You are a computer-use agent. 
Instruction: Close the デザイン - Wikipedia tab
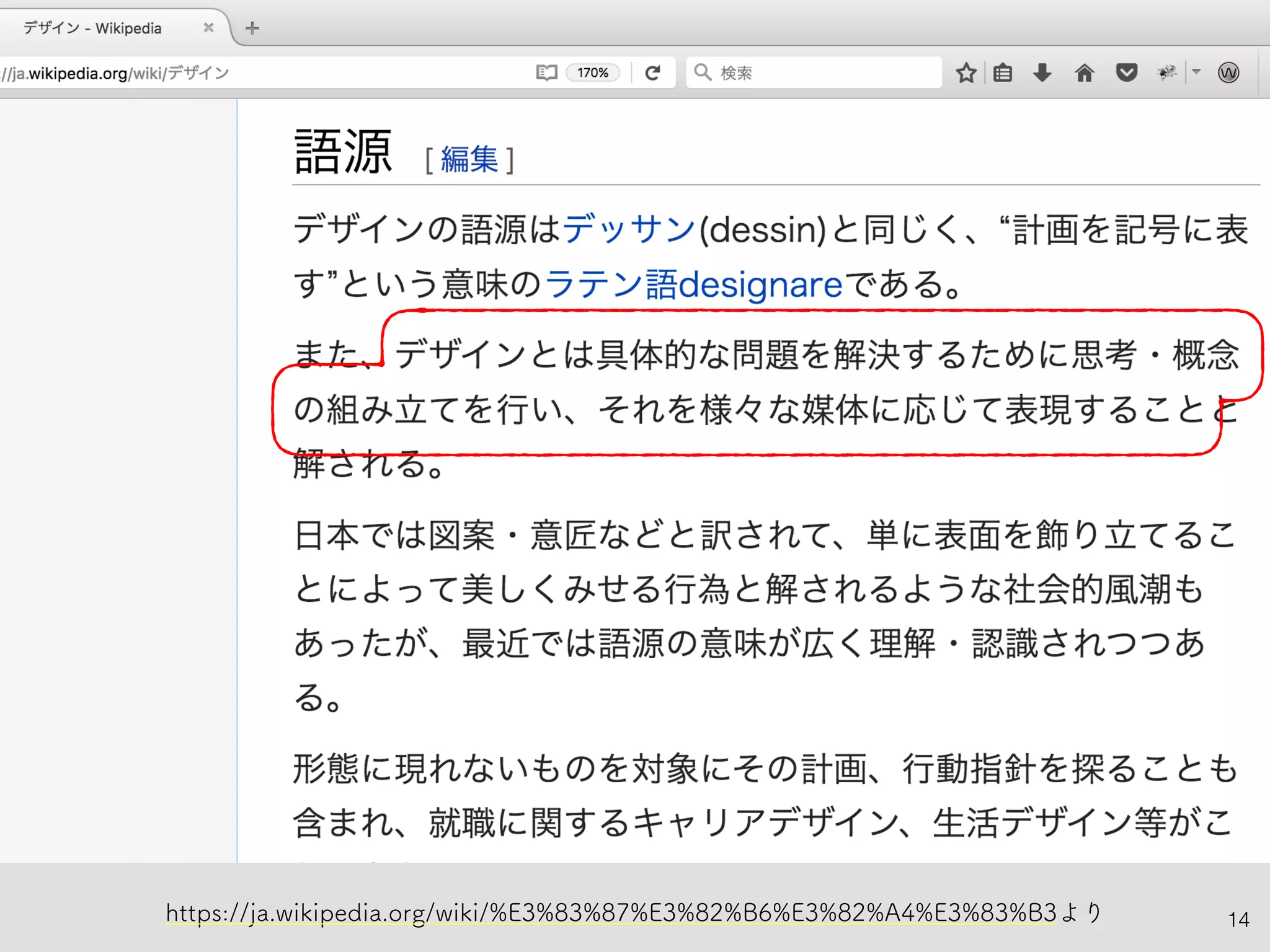point(209,28)
